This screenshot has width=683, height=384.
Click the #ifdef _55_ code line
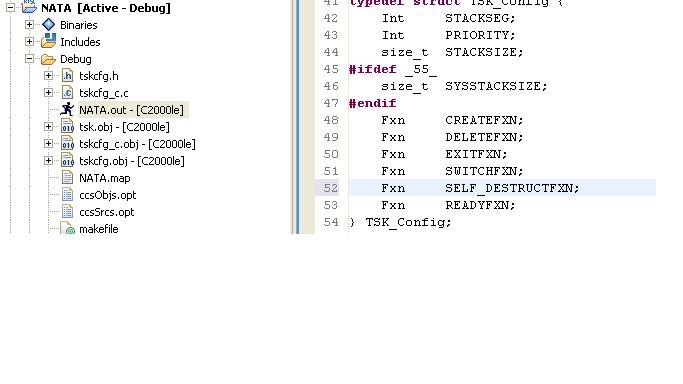coord(392,69)
